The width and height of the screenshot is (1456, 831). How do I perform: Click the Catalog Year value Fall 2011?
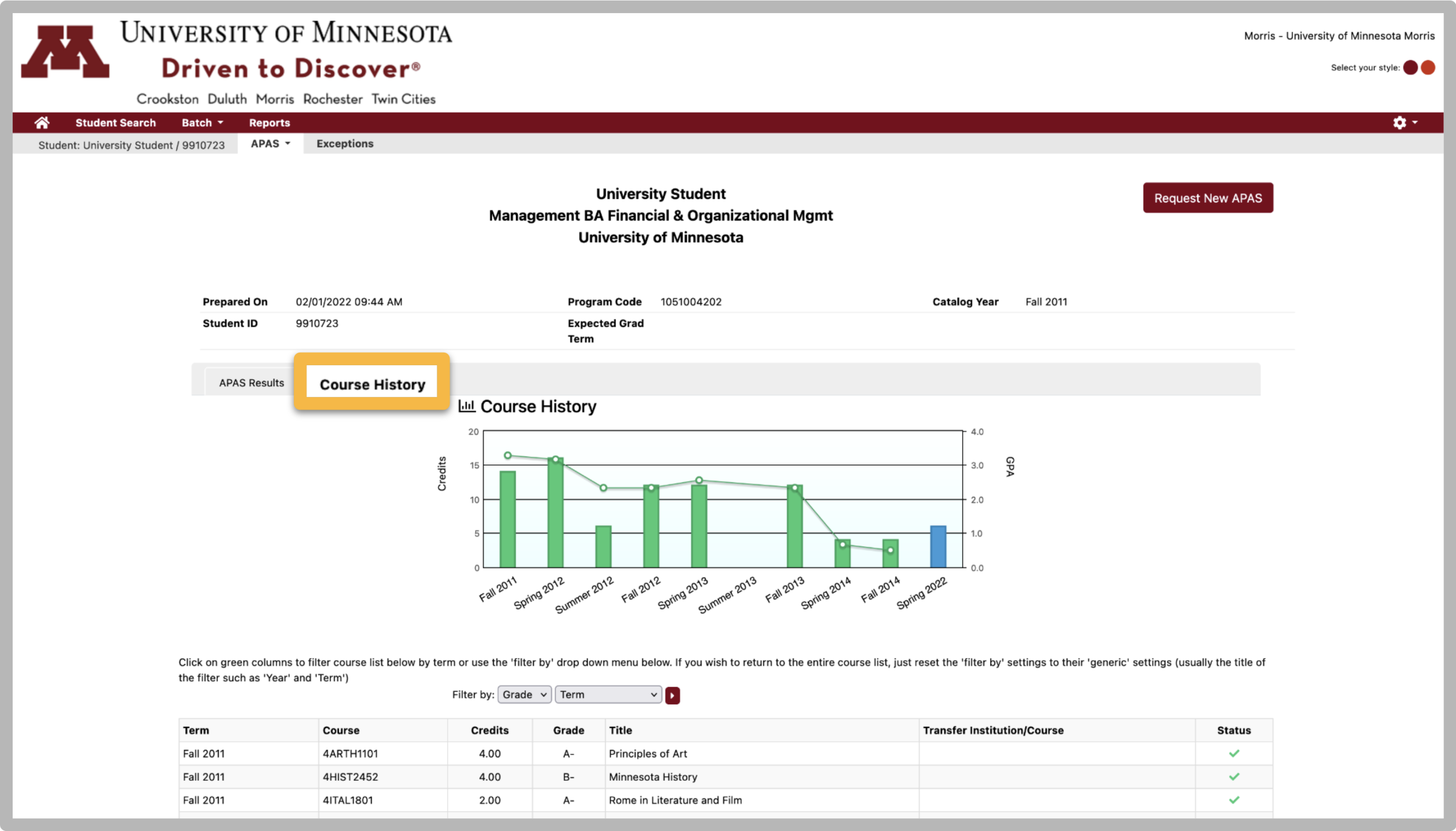[1046, 302]
